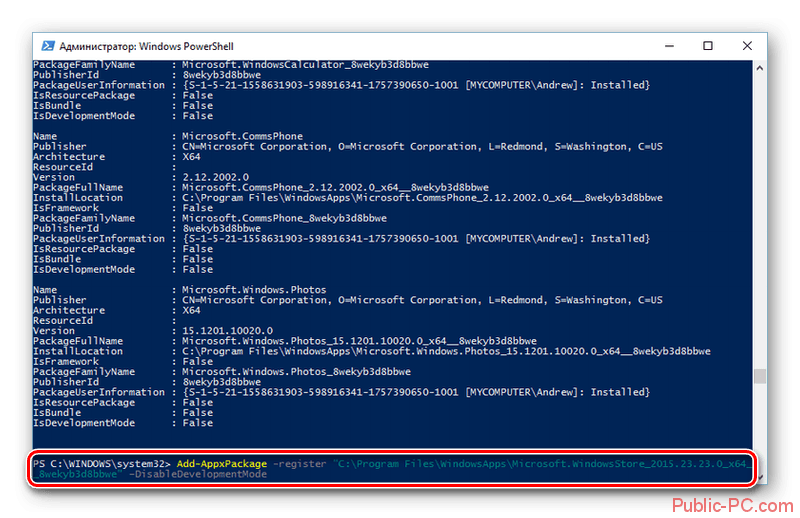The height and width of the screenshot is (518, 800).
Task: Click the window title 'Администратор: Windows PowerShell'
Action: pos(146,46)
